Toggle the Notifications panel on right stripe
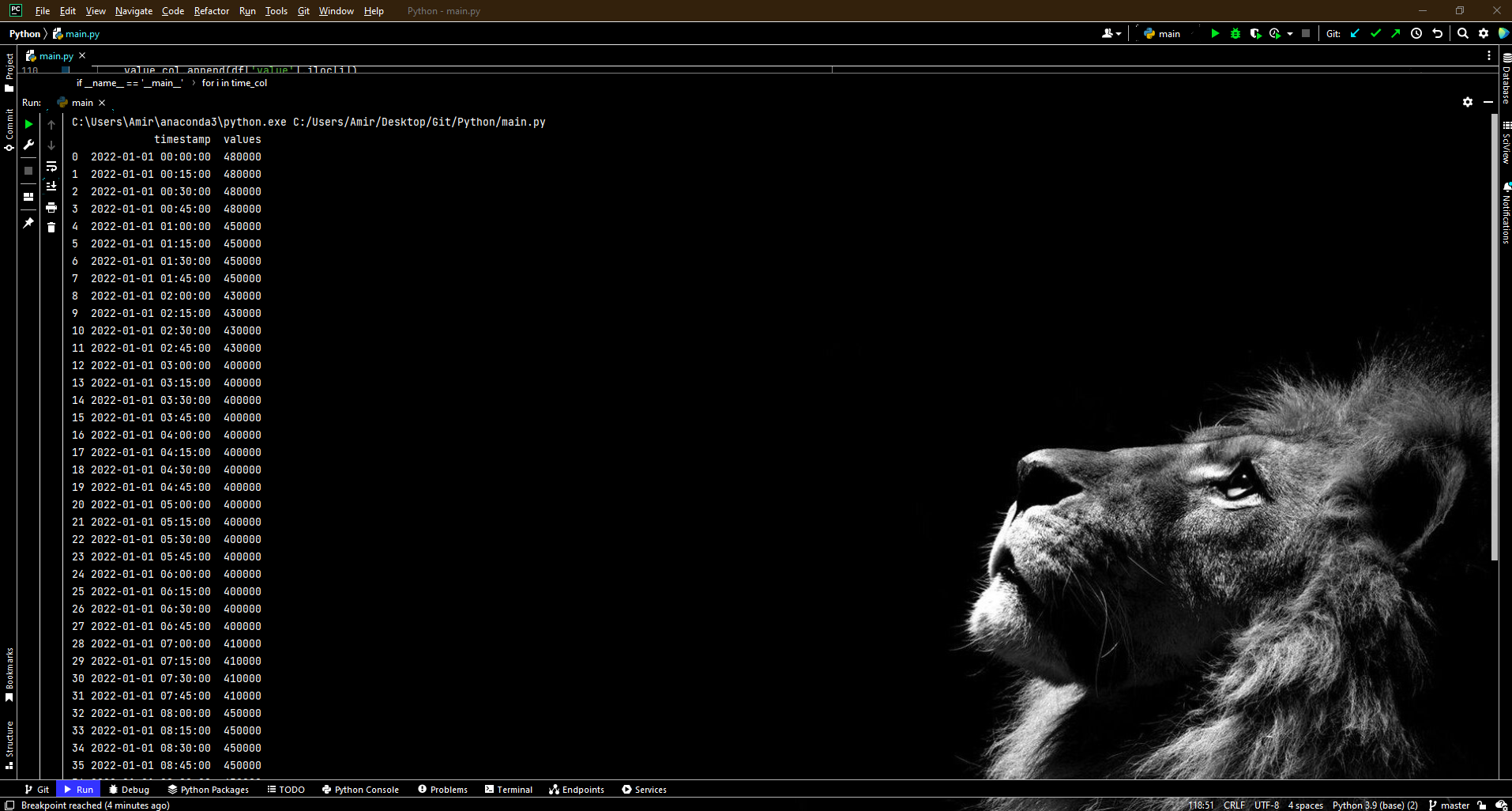1512x811 pixels. [x=1506, y=213]
